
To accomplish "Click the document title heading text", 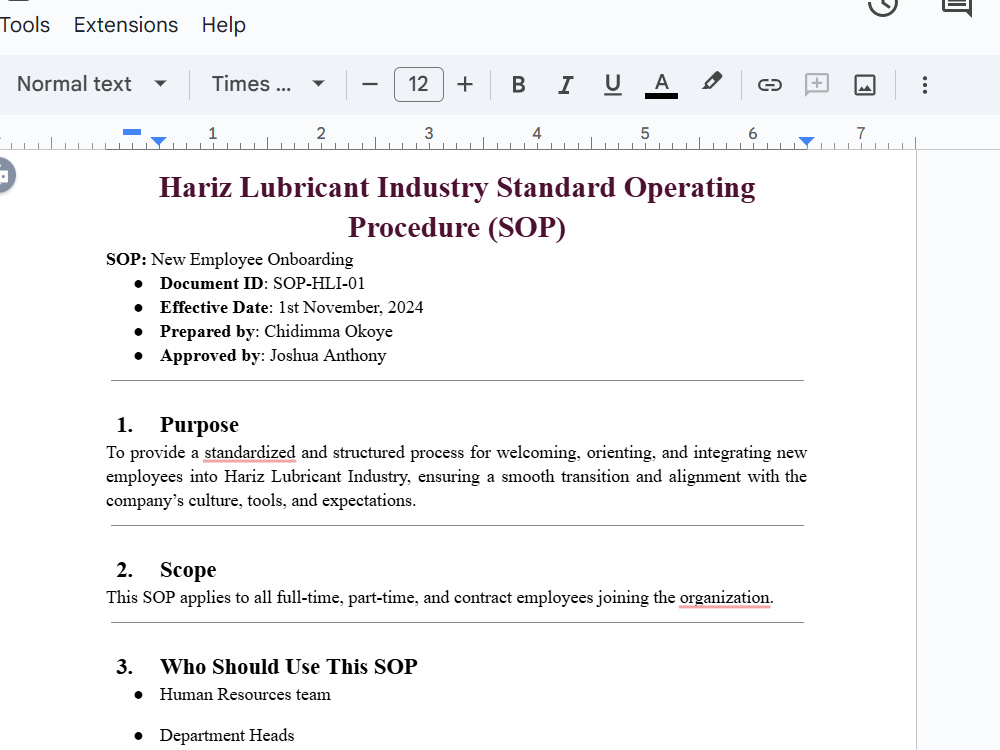I will 457,207.
